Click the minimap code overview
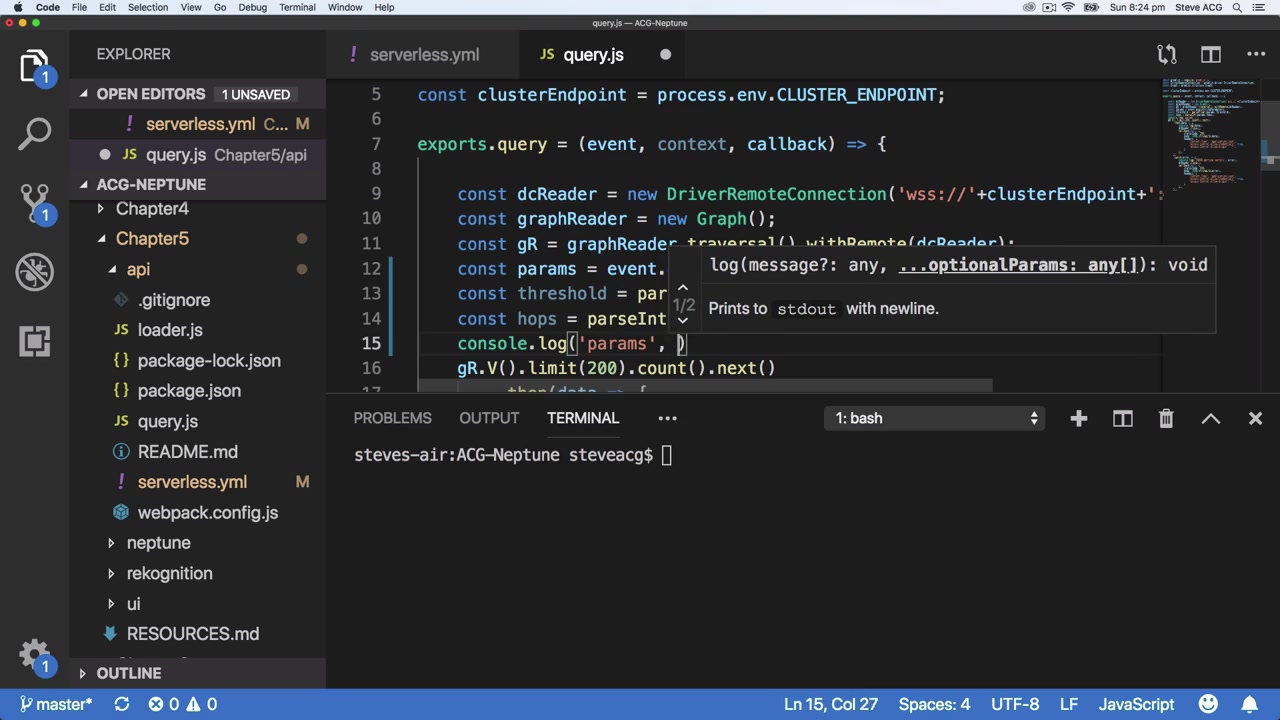 [1210, 130]
